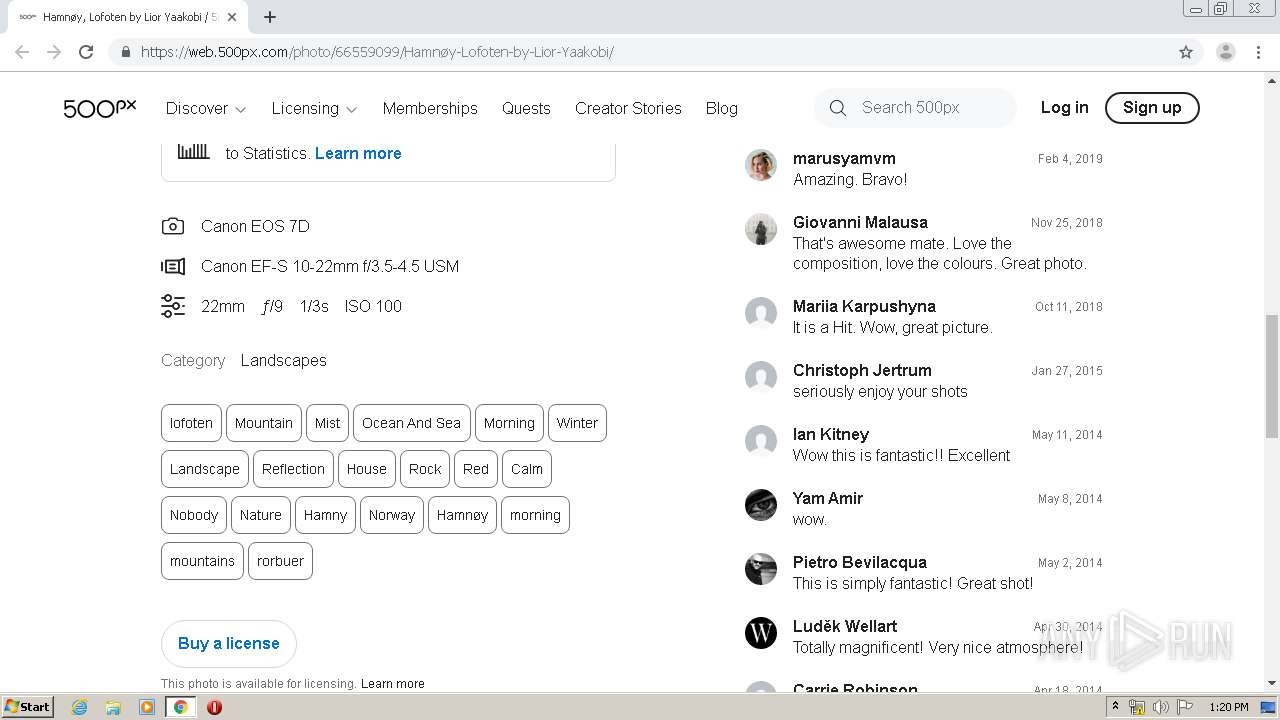This screenshot has height=720, width=1280.
Task: Click the Landscapes category link
Action: (x=283, y=360)
